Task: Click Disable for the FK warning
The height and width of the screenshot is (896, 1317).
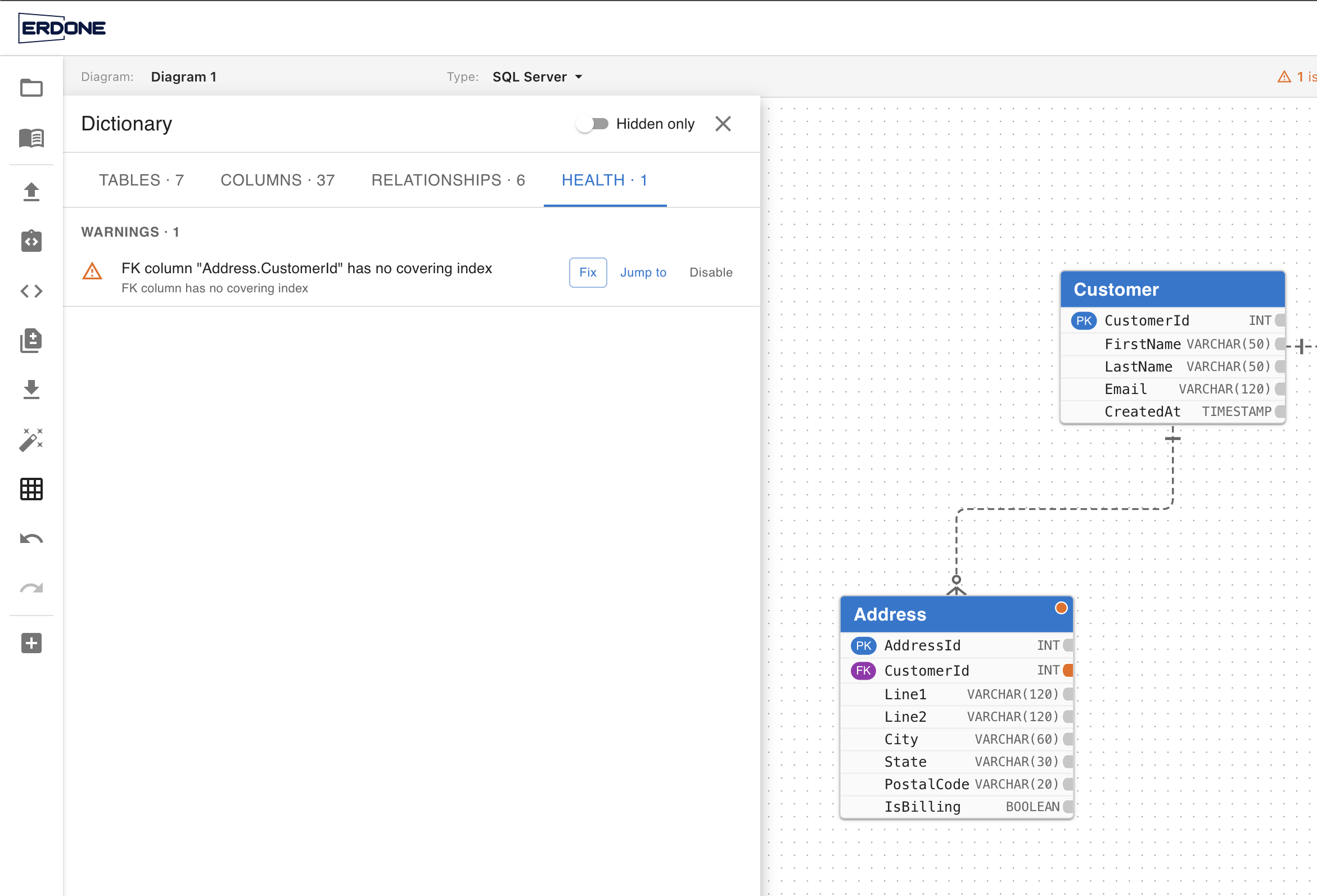Action: click(711, 273)
